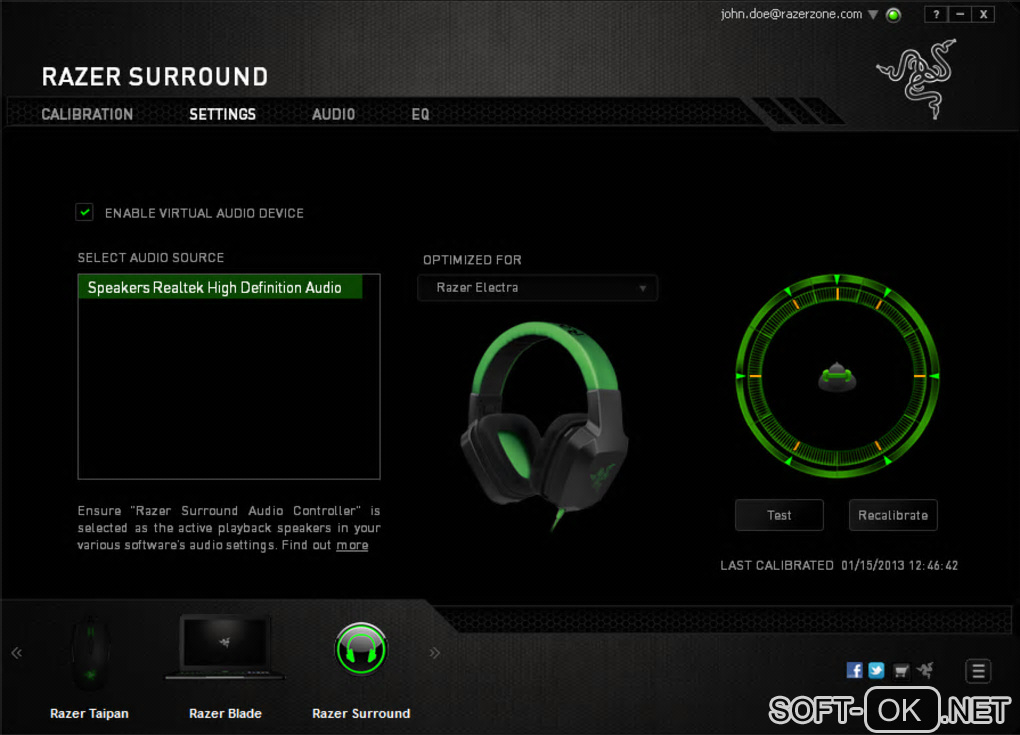This screenshot has width=1020, height=735.
Task: Click the Test button
Action: click(x=779, y=515)
